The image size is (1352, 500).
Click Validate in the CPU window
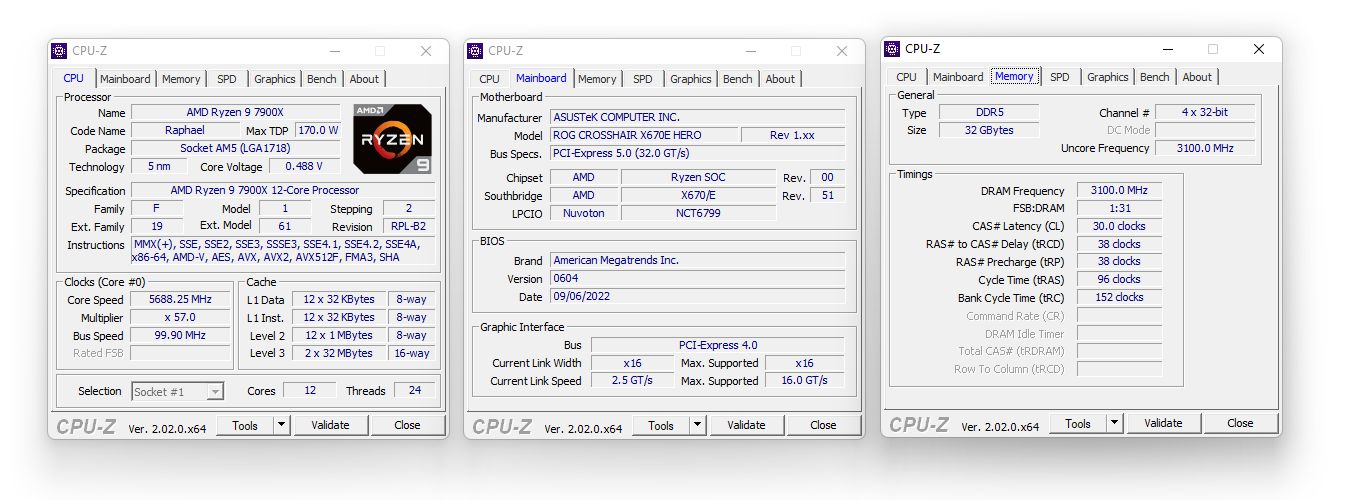(330, 425)
